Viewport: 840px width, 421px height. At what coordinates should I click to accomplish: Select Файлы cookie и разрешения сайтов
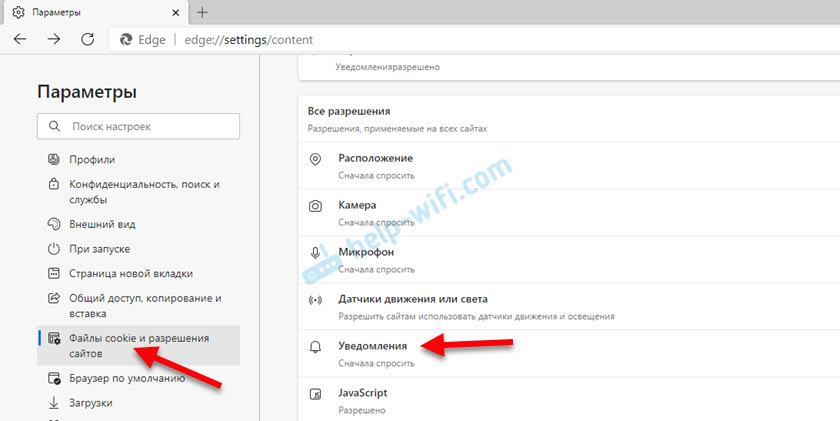tap(139, 345)
